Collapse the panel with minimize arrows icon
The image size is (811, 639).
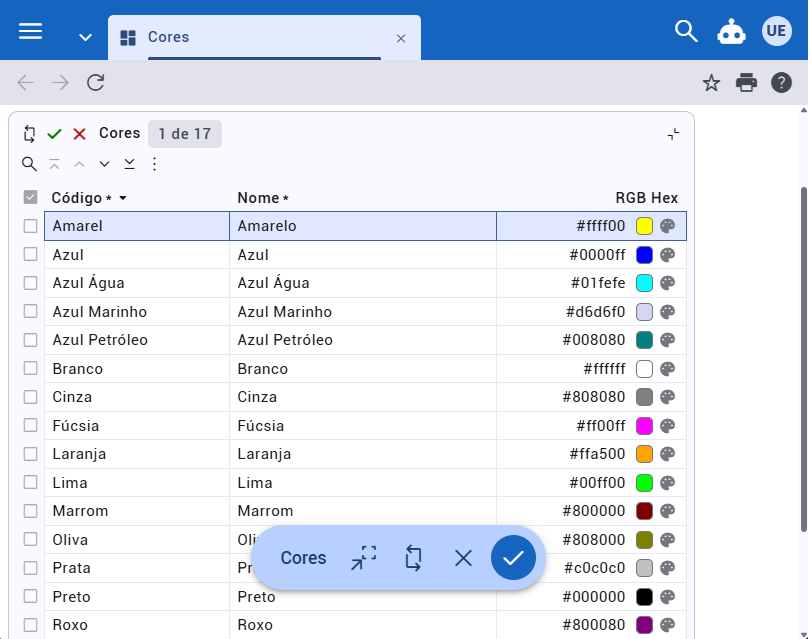673,134
